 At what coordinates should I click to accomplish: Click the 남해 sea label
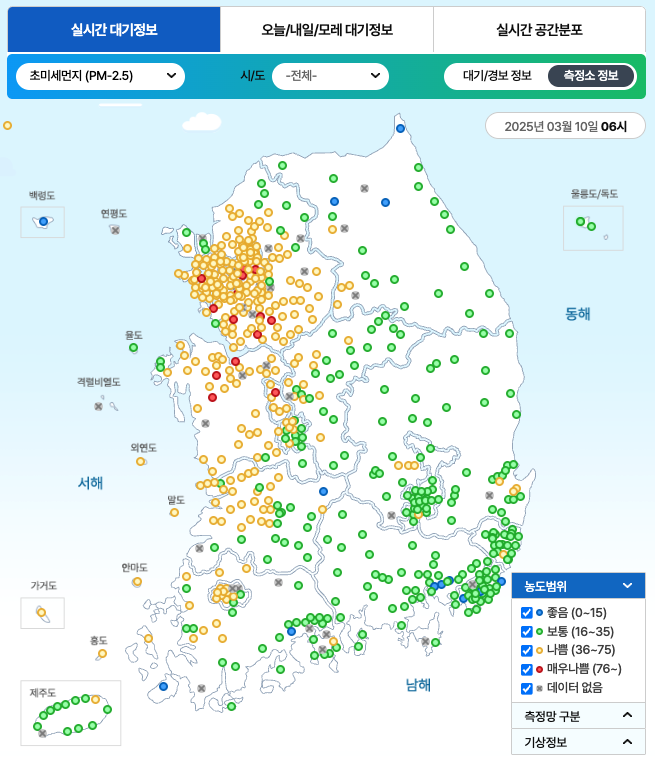click(x=418, y=685)
